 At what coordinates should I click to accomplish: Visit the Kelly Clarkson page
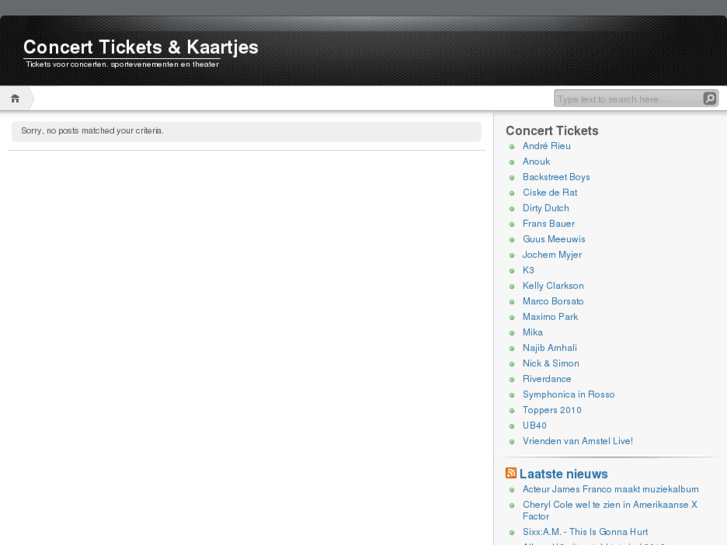click(x=553, y=286)
